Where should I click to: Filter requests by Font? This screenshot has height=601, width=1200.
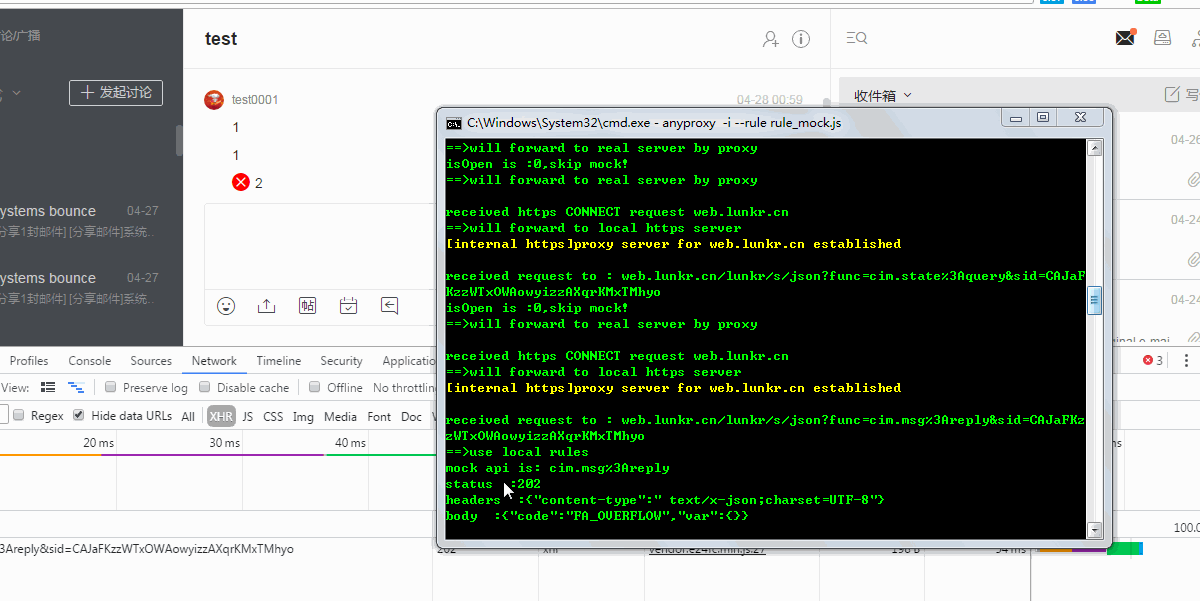click(x=379, y=416)
